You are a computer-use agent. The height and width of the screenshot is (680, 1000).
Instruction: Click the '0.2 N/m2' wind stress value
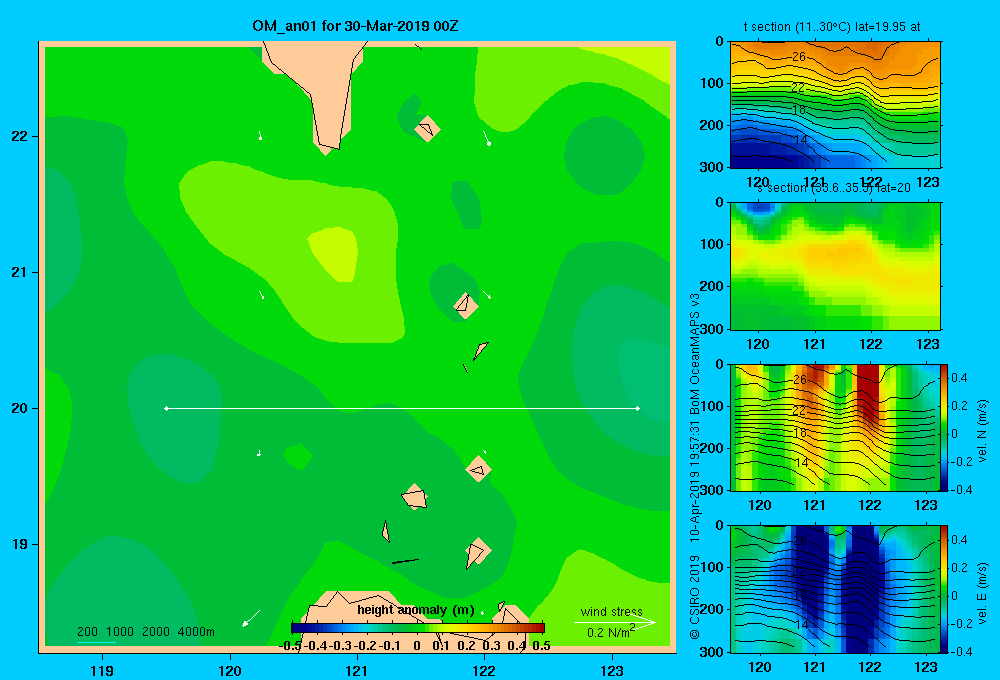[x=610, y=632]
